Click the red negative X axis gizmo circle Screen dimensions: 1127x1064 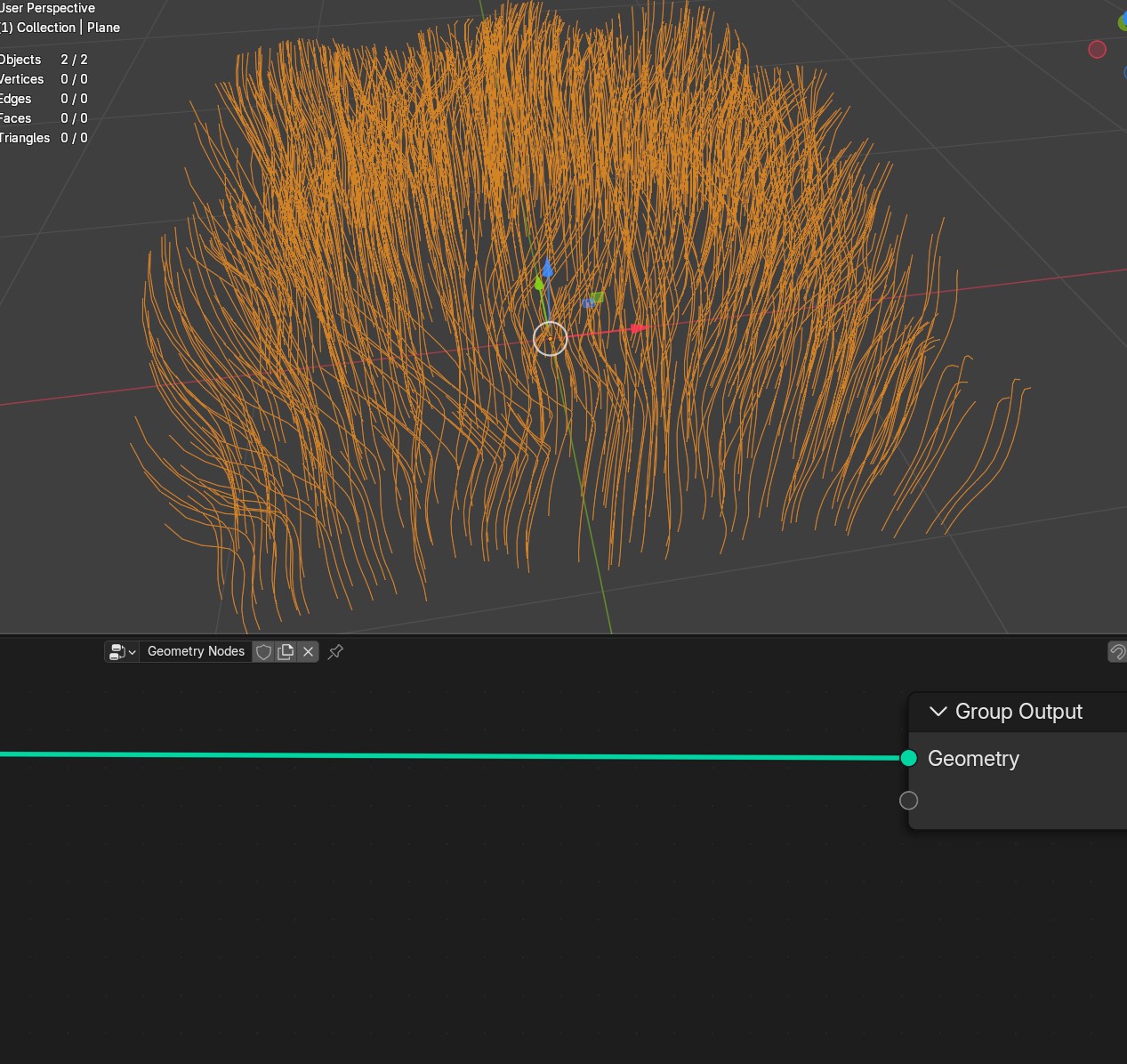click(1097, 50)
